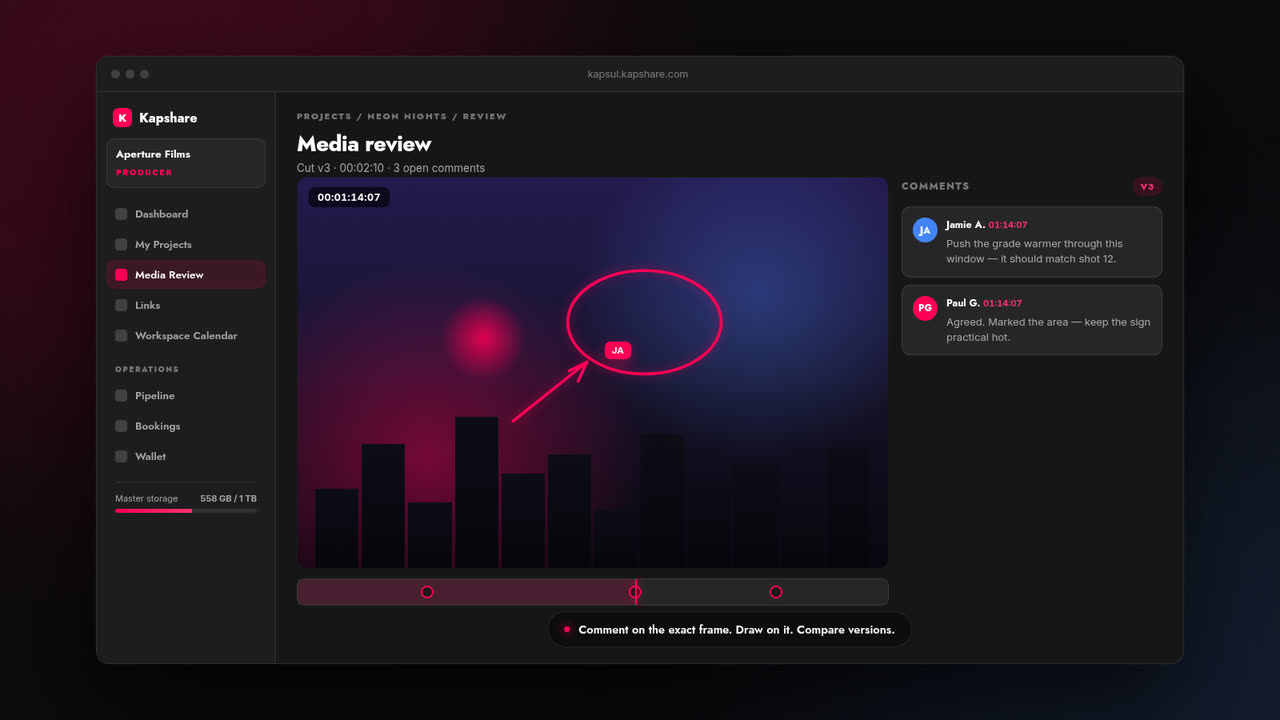This screenshot has width=1280, height=720.
Task: Click the Bookings sidebar icon
Action: (x=121, y=426)
